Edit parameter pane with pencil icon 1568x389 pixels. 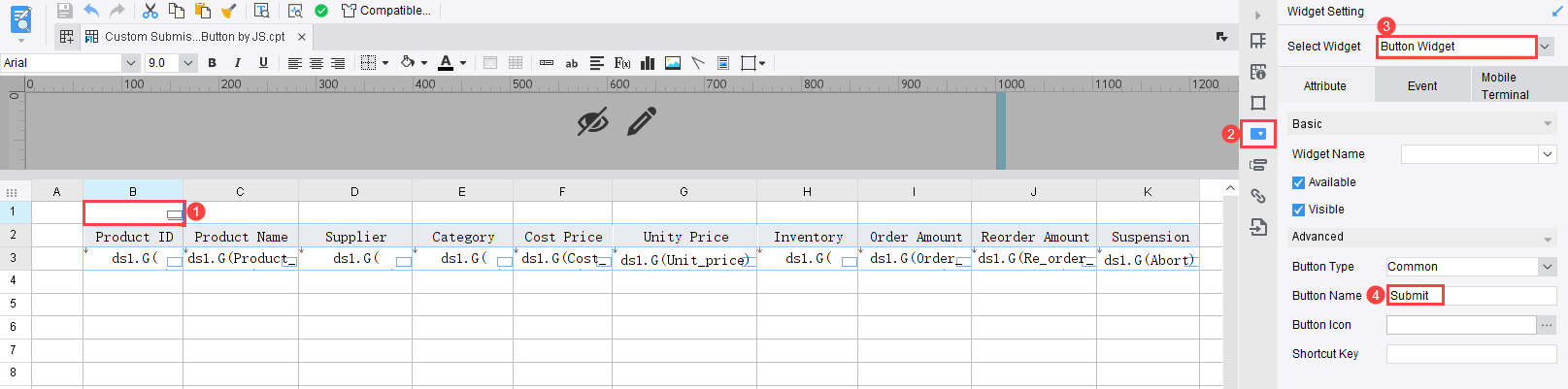tap(642, 121)
